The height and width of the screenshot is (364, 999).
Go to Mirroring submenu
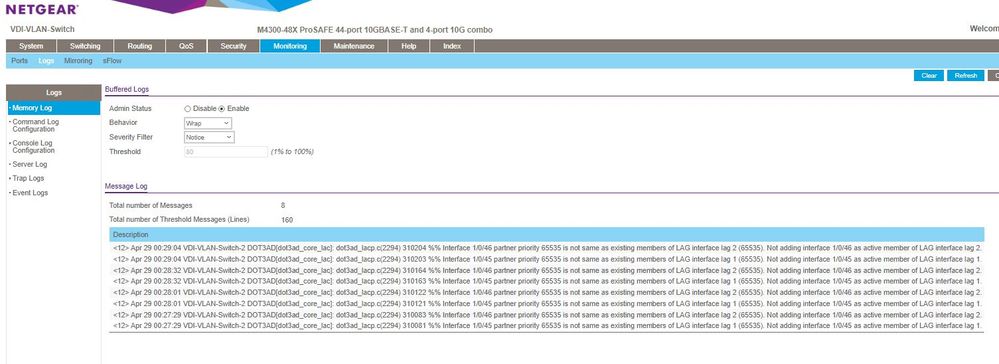click(78, 61)
